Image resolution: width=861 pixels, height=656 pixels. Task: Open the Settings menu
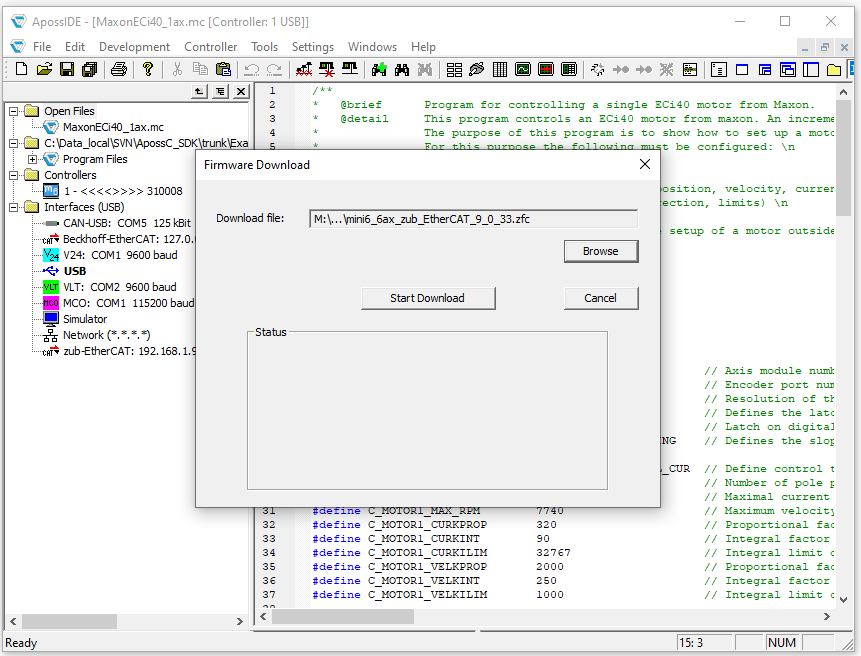pos(312,47)
